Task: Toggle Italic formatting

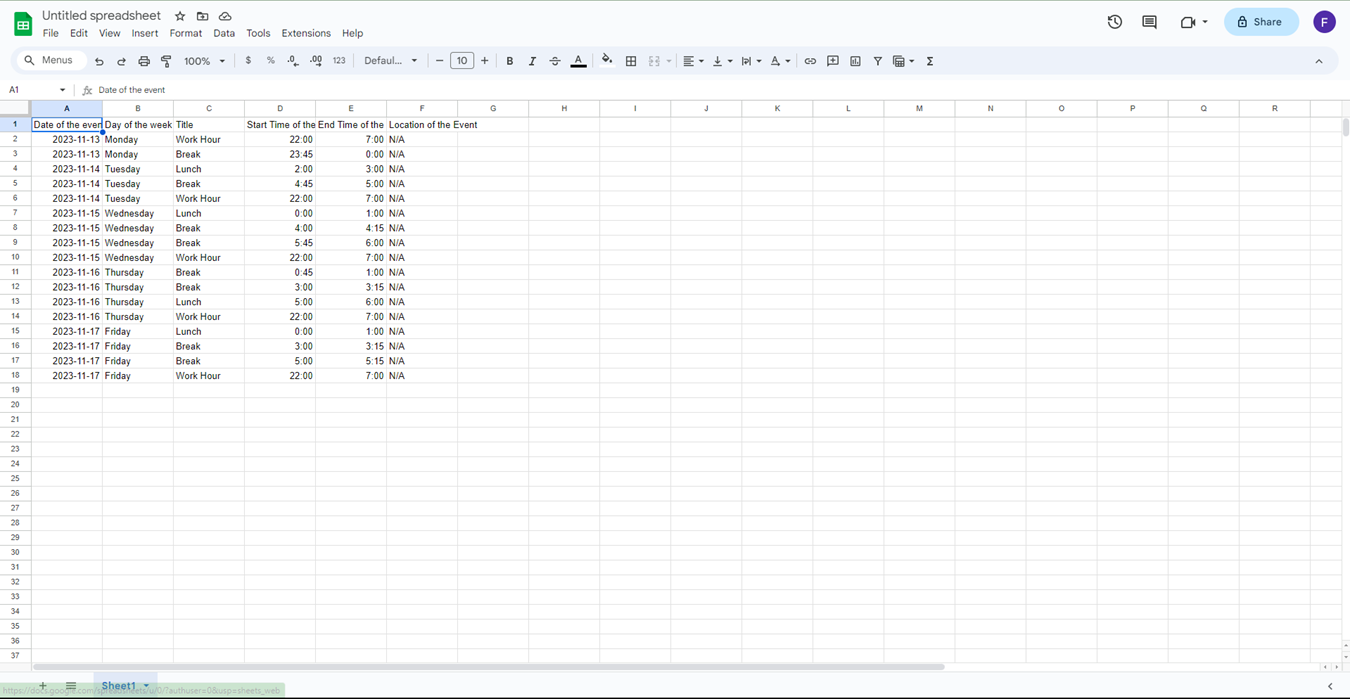Action: tap(532, 61)
